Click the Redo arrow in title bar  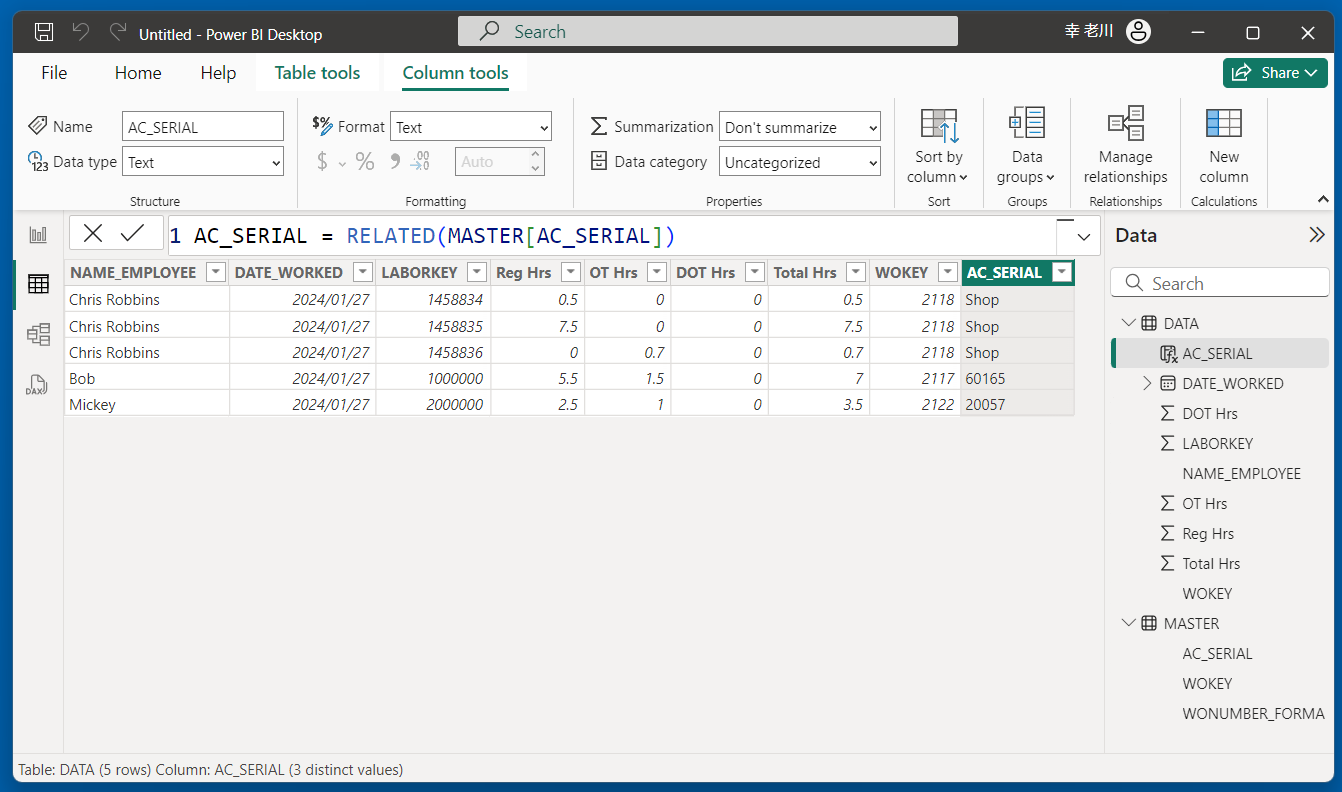117,32
